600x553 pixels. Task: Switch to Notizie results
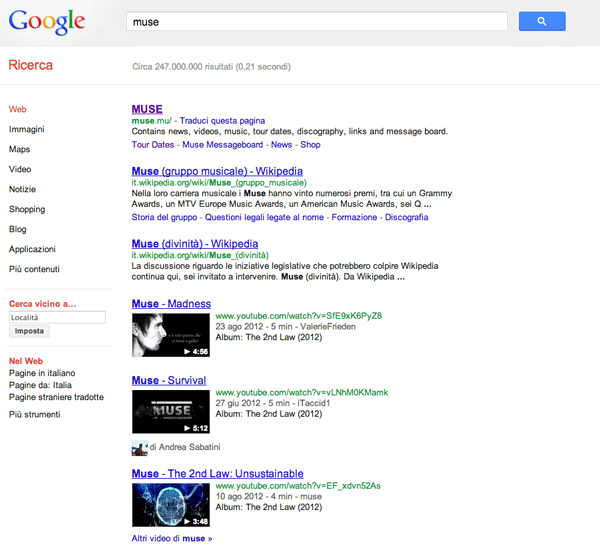22,189
